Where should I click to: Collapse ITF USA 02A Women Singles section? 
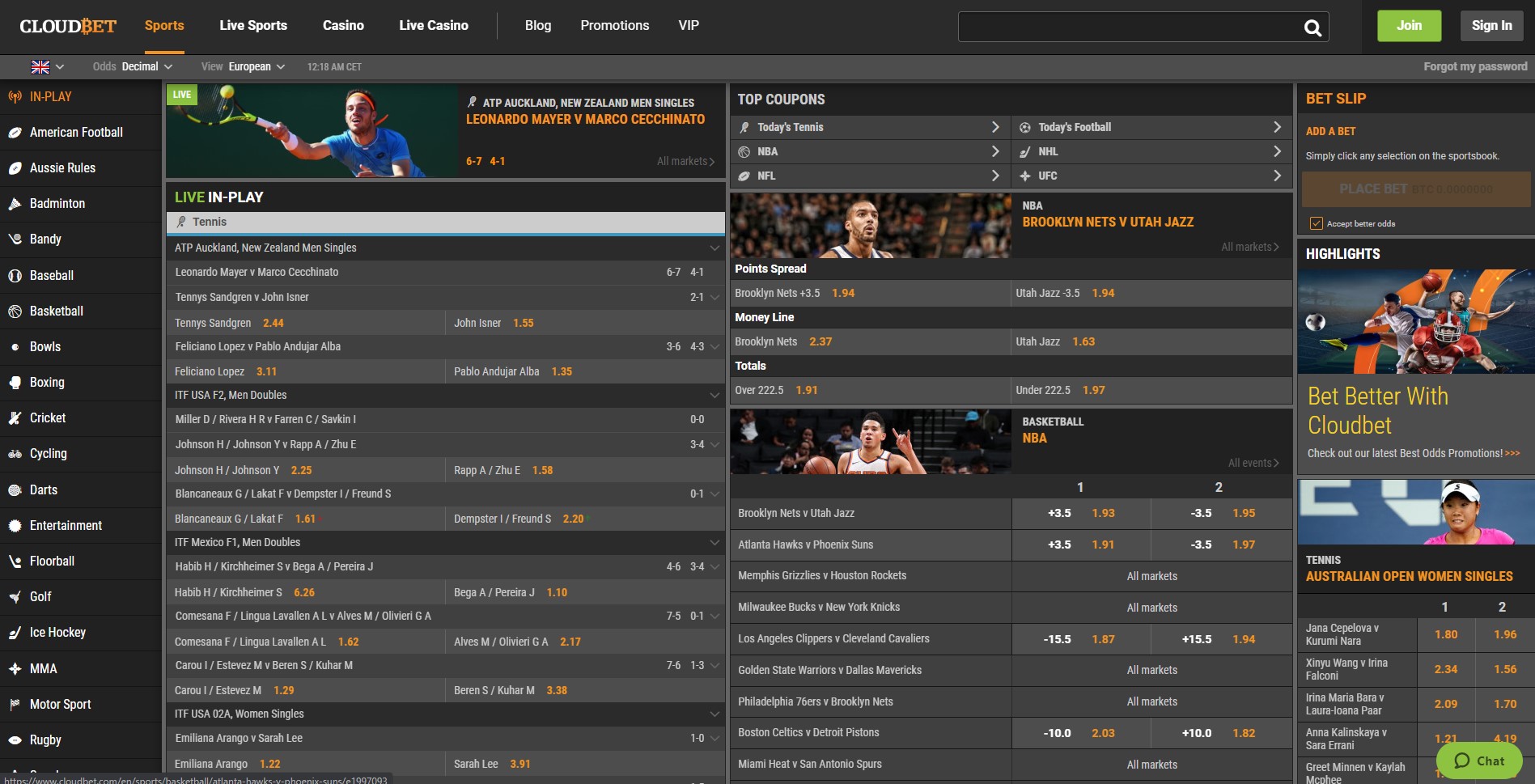pos(714,714)
